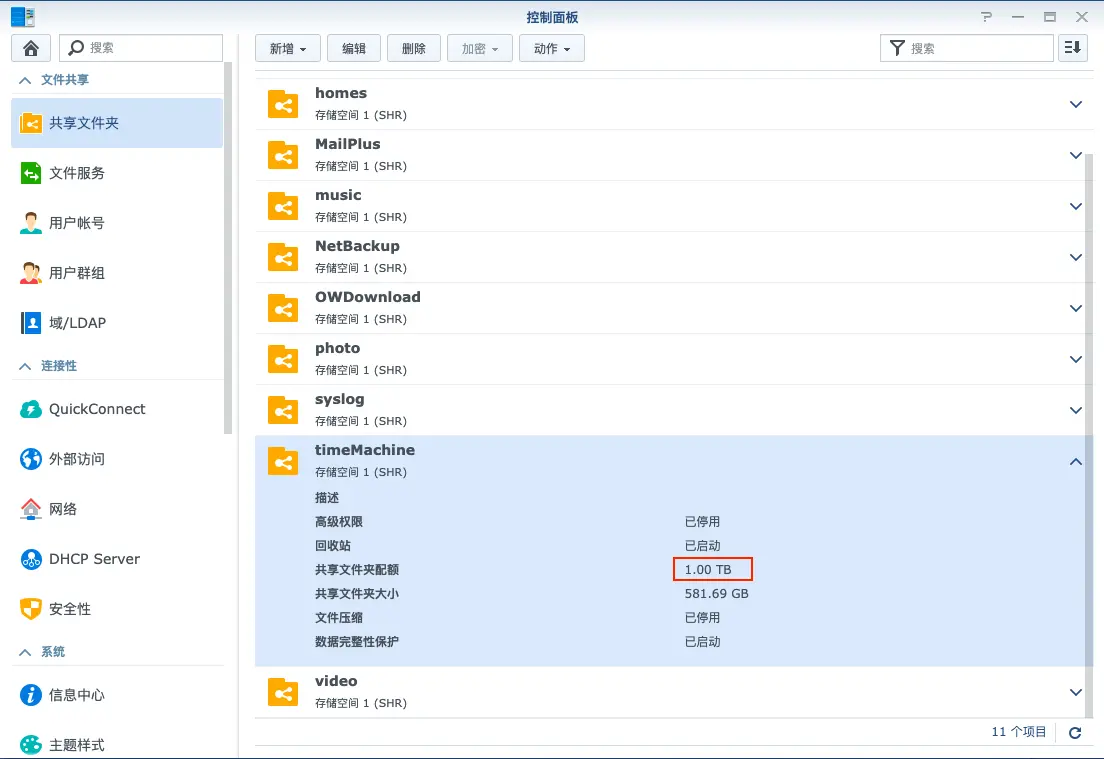Image resolution: width=1104 pixels, height=759 pixels.
Task: Click the filter search field
Action: 967,48
